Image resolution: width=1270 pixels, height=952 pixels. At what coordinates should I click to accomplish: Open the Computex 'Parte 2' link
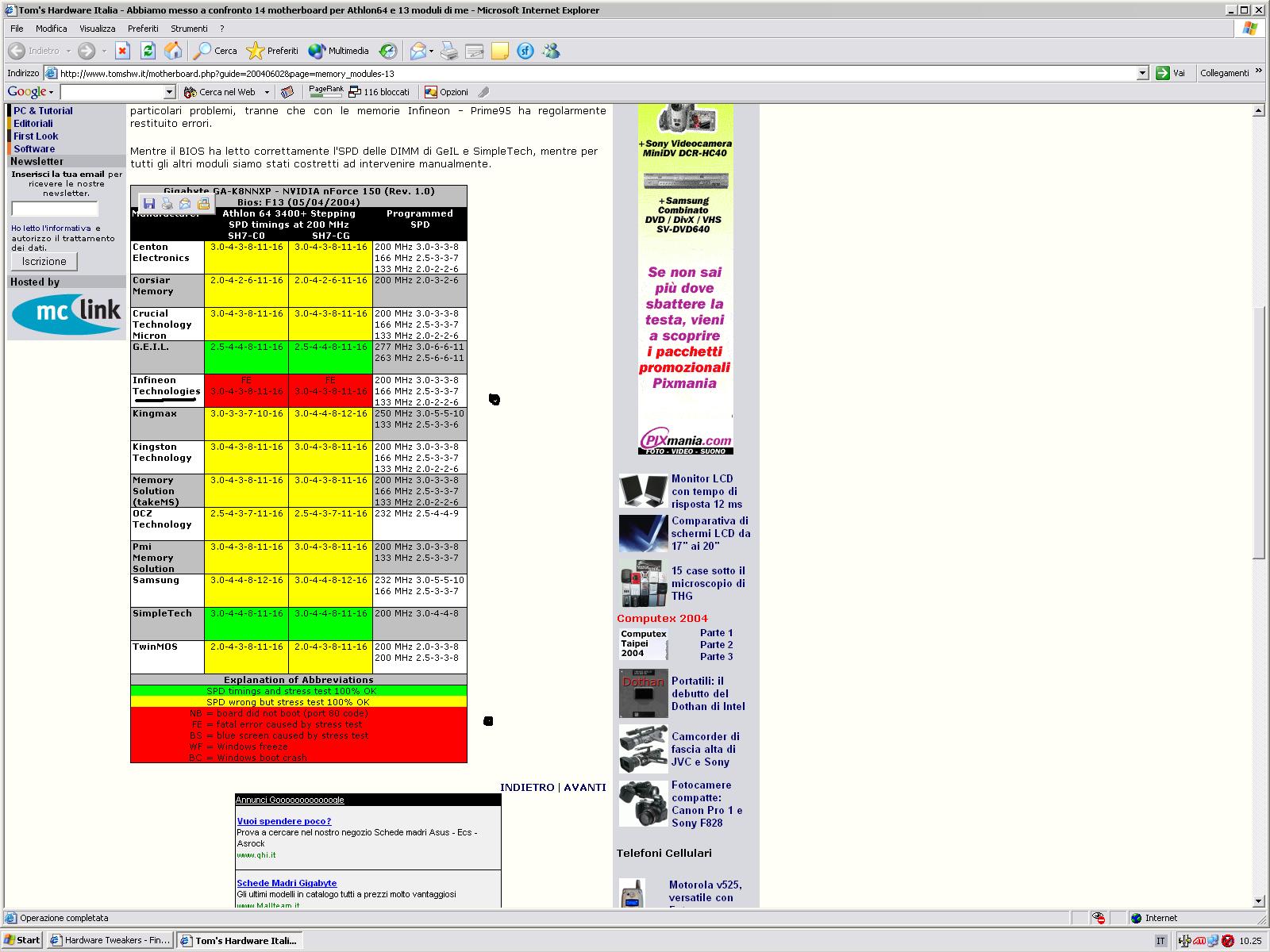pyautogui.click(x=716, y=644)
